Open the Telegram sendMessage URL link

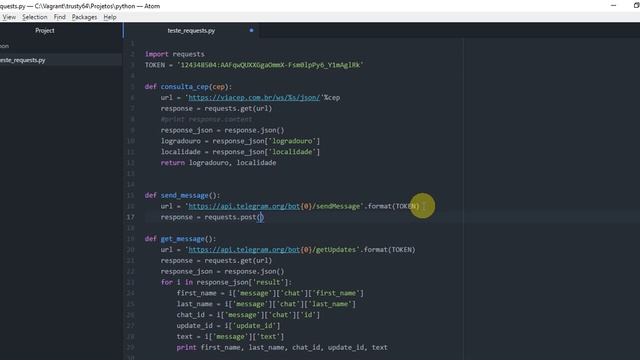click(x=244, y=206)
